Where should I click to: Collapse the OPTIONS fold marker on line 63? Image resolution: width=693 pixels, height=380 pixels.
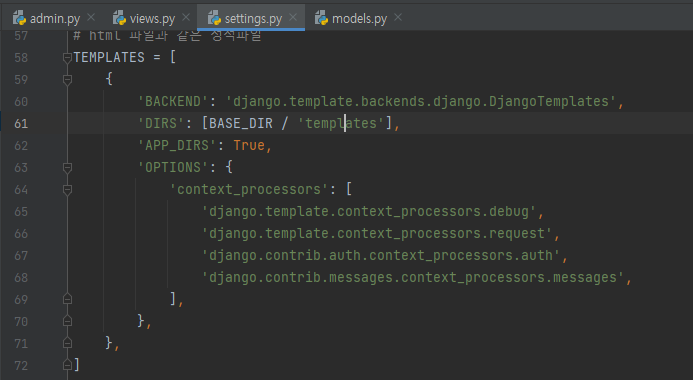[x=67, y=167]
